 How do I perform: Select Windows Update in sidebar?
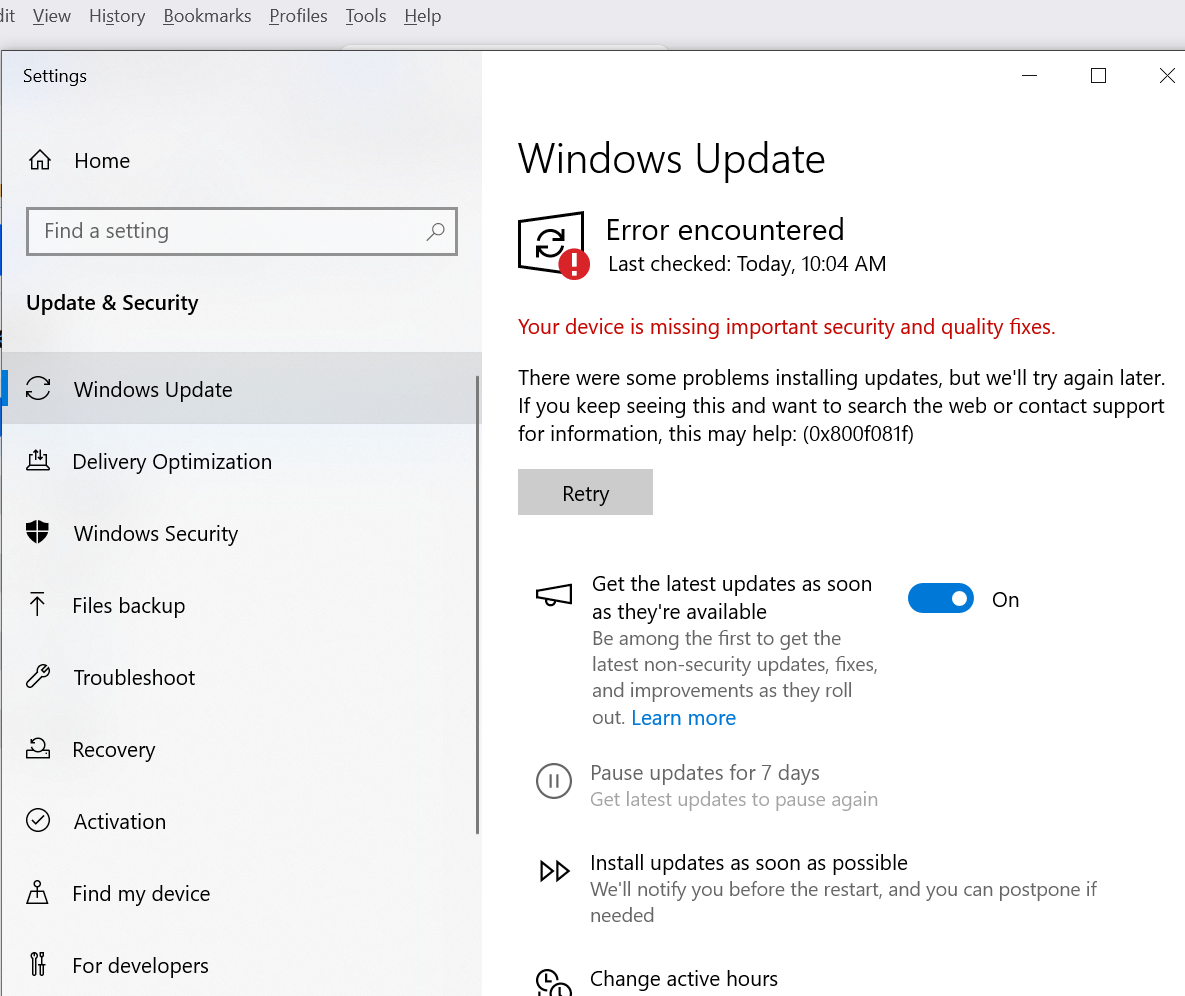pos(240,388)
